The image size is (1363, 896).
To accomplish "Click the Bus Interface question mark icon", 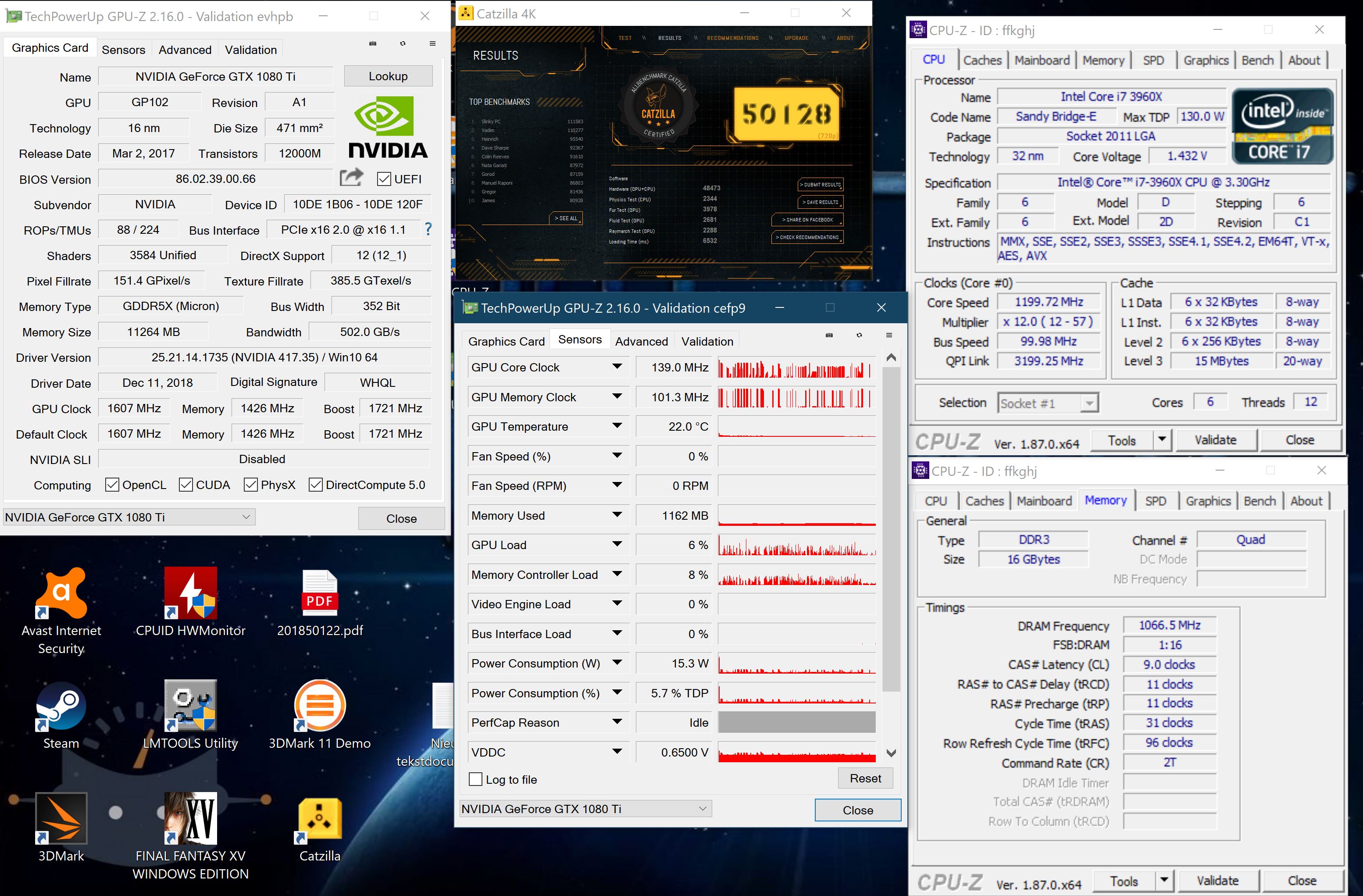I will coord(428,230).
